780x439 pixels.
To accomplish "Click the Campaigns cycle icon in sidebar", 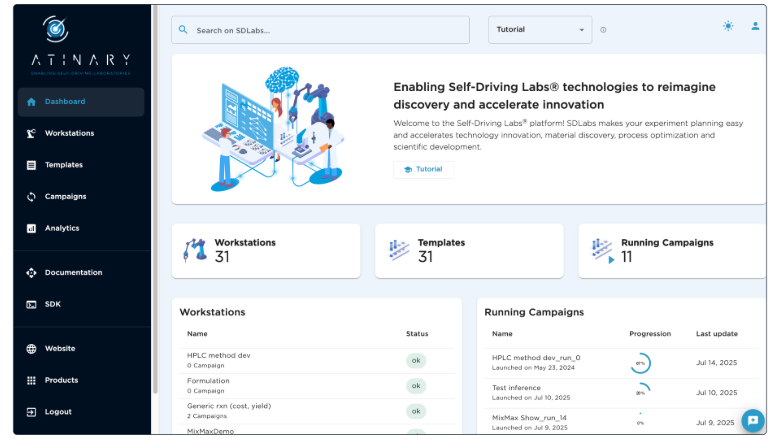I will [31, 197].
